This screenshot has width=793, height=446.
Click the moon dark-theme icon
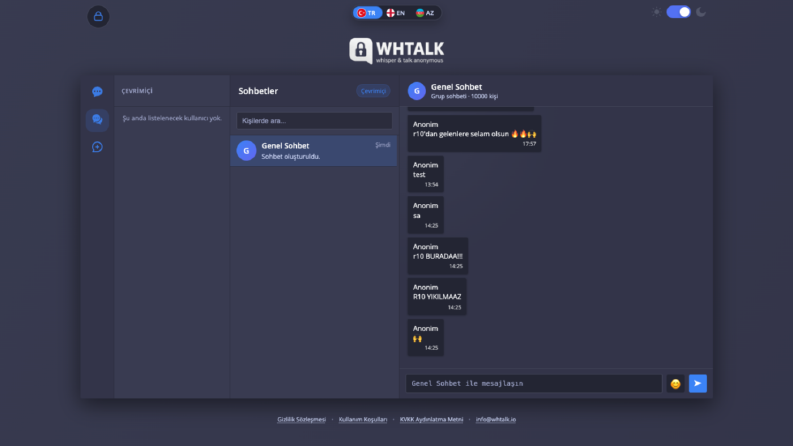pyautogui.click(x=701, y=12)
